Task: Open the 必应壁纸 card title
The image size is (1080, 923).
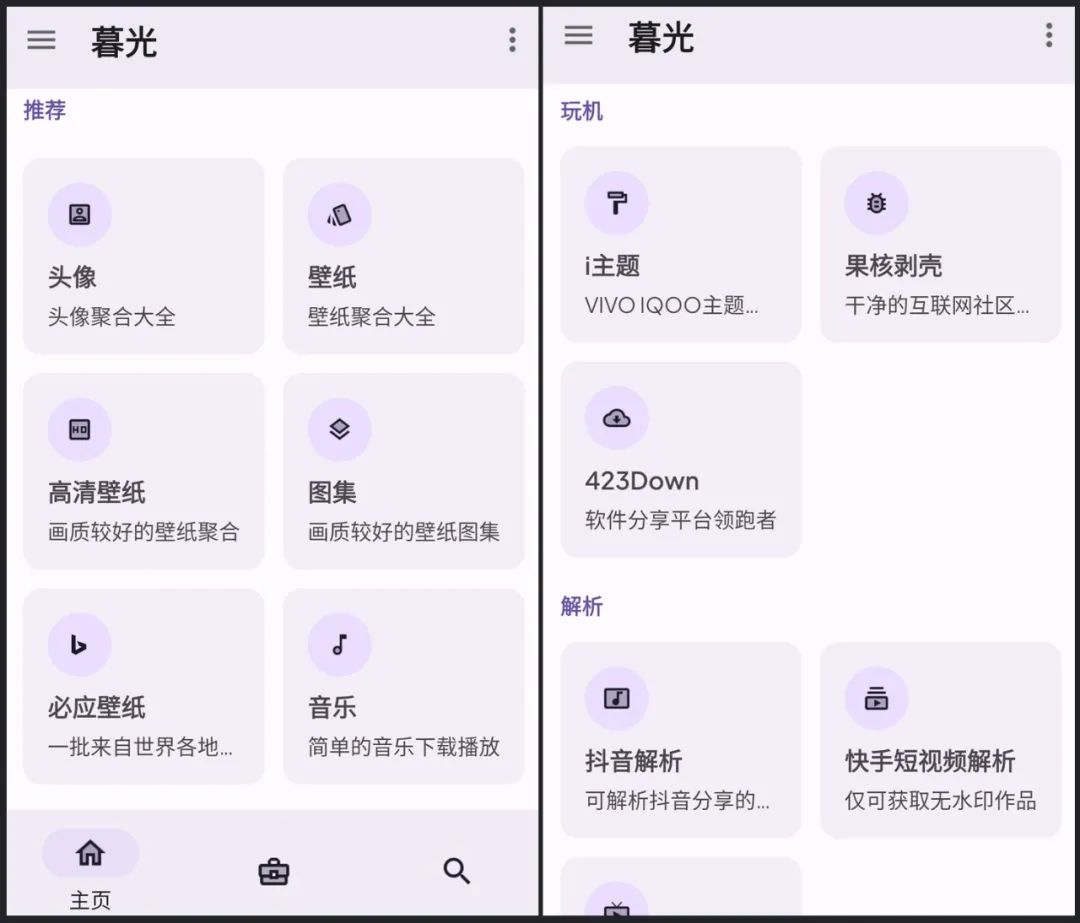Action: point(97,707)
